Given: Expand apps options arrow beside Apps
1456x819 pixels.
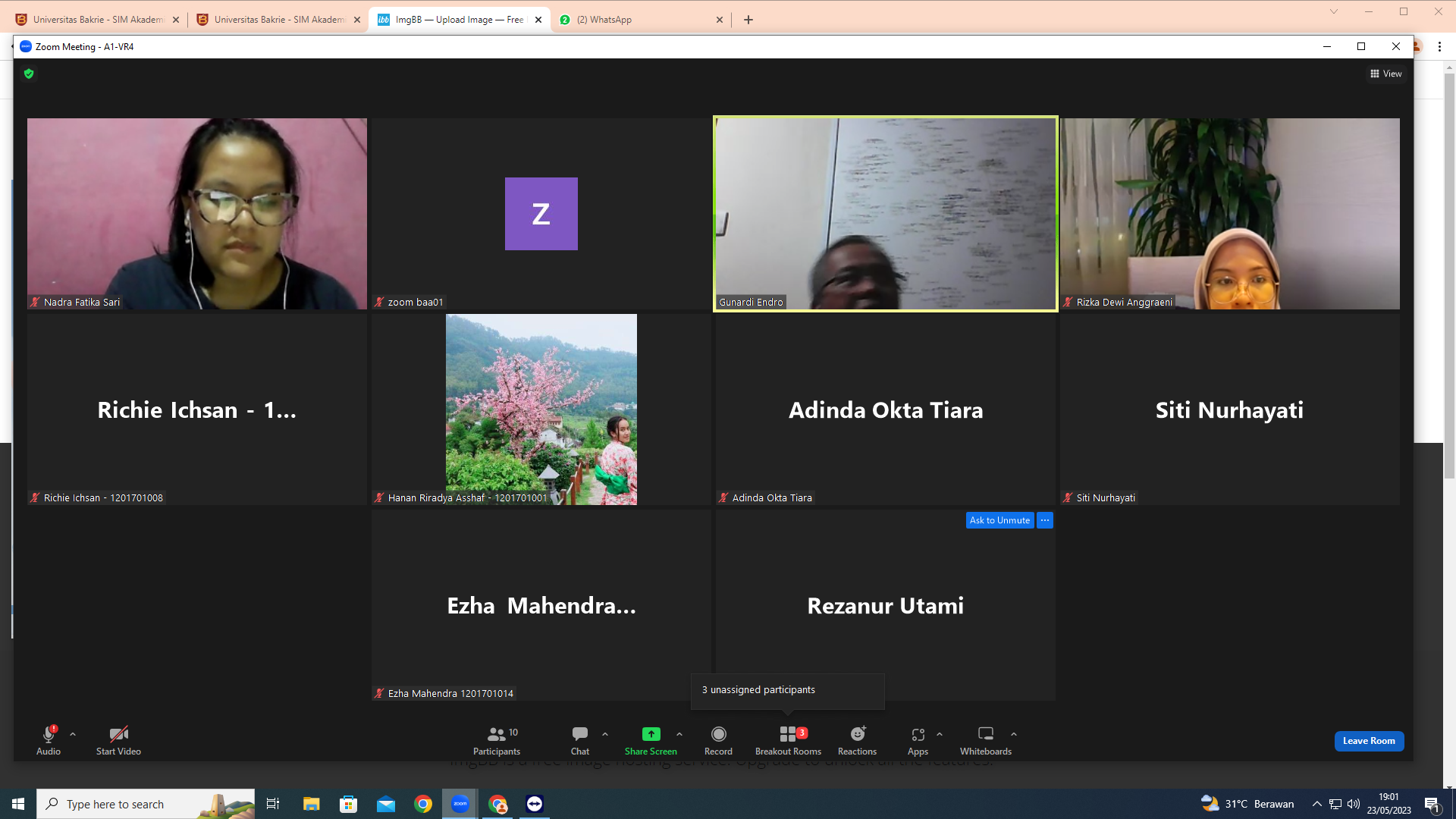Looking at the screenshot, I should 940,734.
